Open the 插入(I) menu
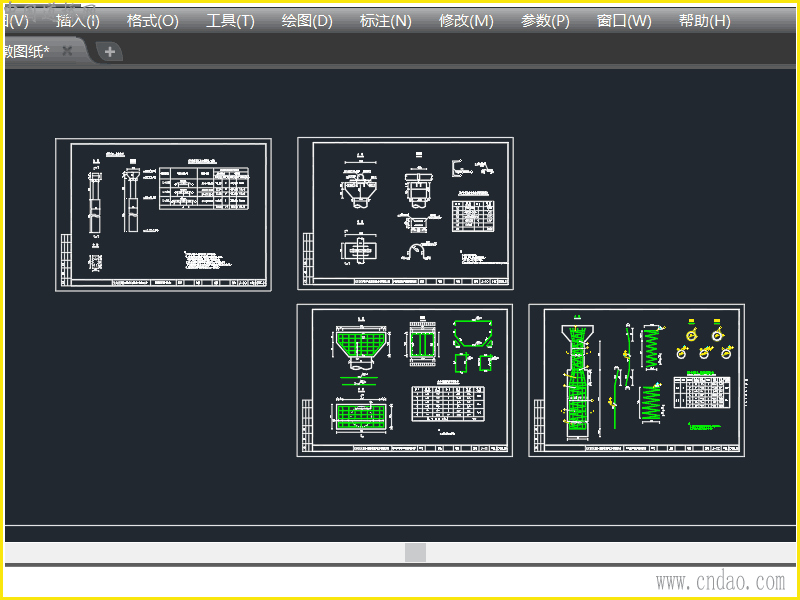Image resolution: width=800 pixels, height=600 pixels. pyautogui.click(x=78, y=21)
